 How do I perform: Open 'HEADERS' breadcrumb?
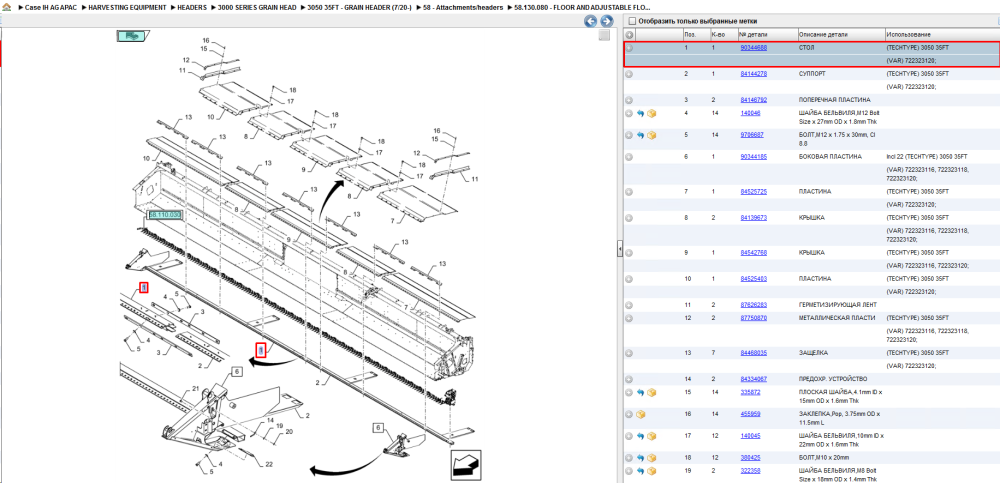click(x=192, y=7)
